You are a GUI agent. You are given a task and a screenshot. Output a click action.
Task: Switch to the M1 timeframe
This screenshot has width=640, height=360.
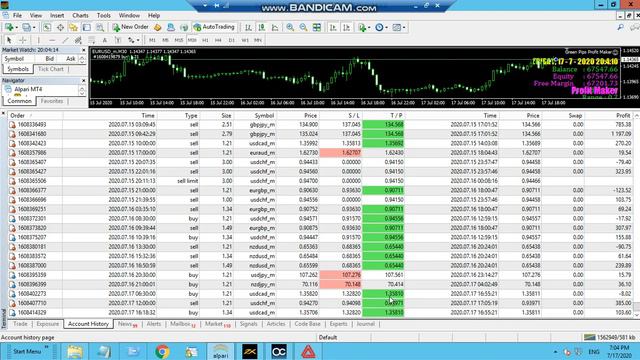(152, 40)
